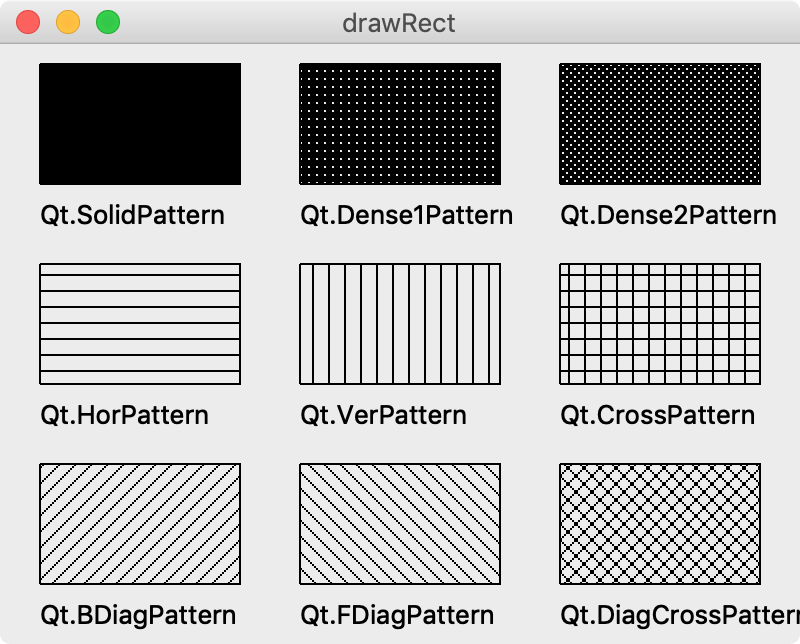Viewport: 800px width, 644px height.
Task: Minimize window with the yellow button
Action: [x=68, y=23]
